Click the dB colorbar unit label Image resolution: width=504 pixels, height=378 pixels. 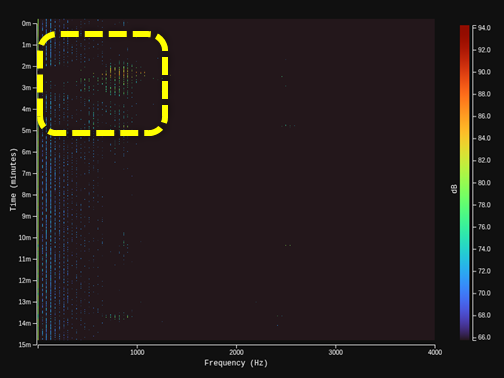coord(454,189)
